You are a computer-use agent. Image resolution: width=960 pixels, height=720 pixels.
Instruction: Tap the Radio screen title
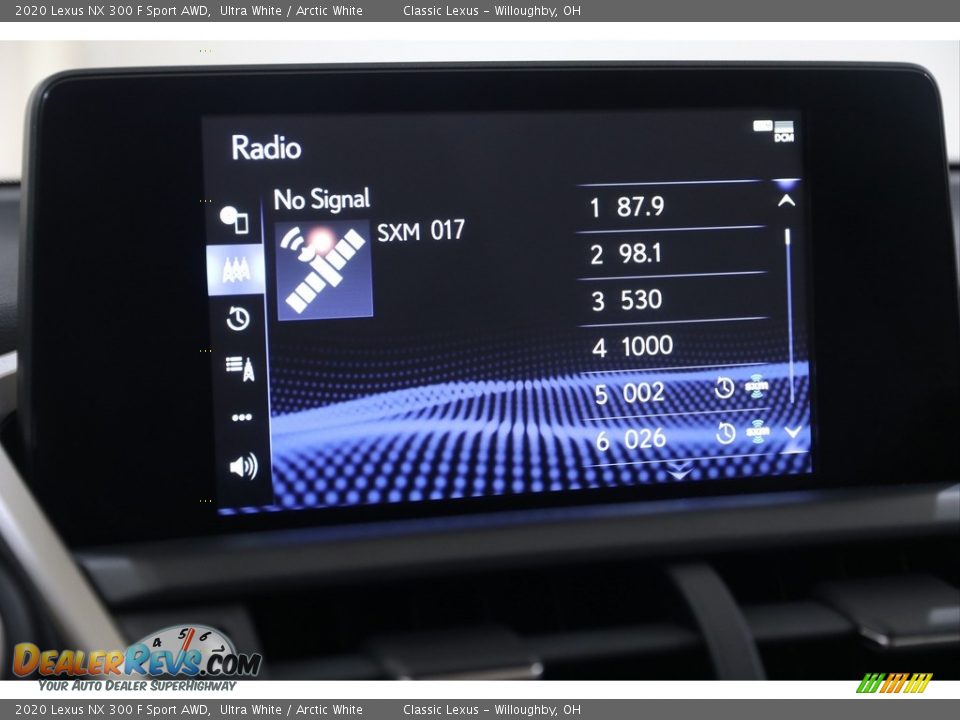coord(266,147)
